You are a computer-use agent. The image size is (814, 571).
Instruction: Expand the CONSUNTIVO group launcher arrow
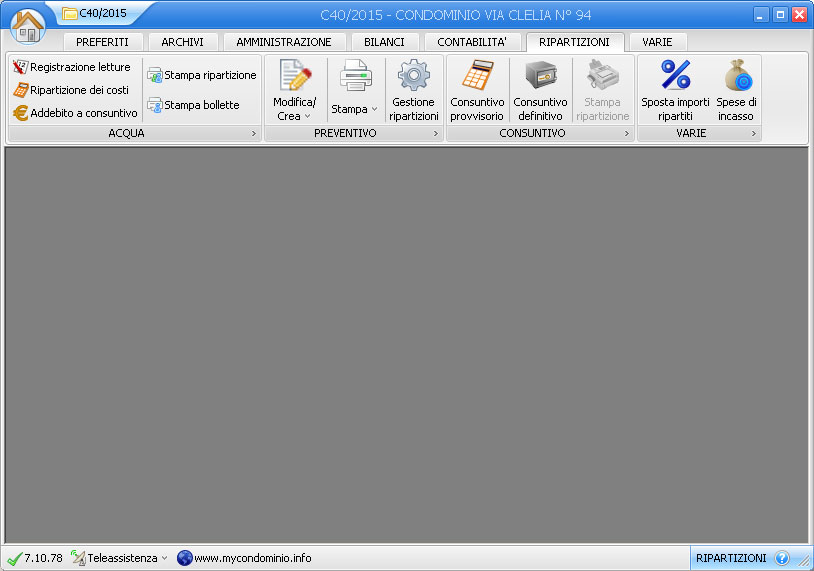click(627, 133)
